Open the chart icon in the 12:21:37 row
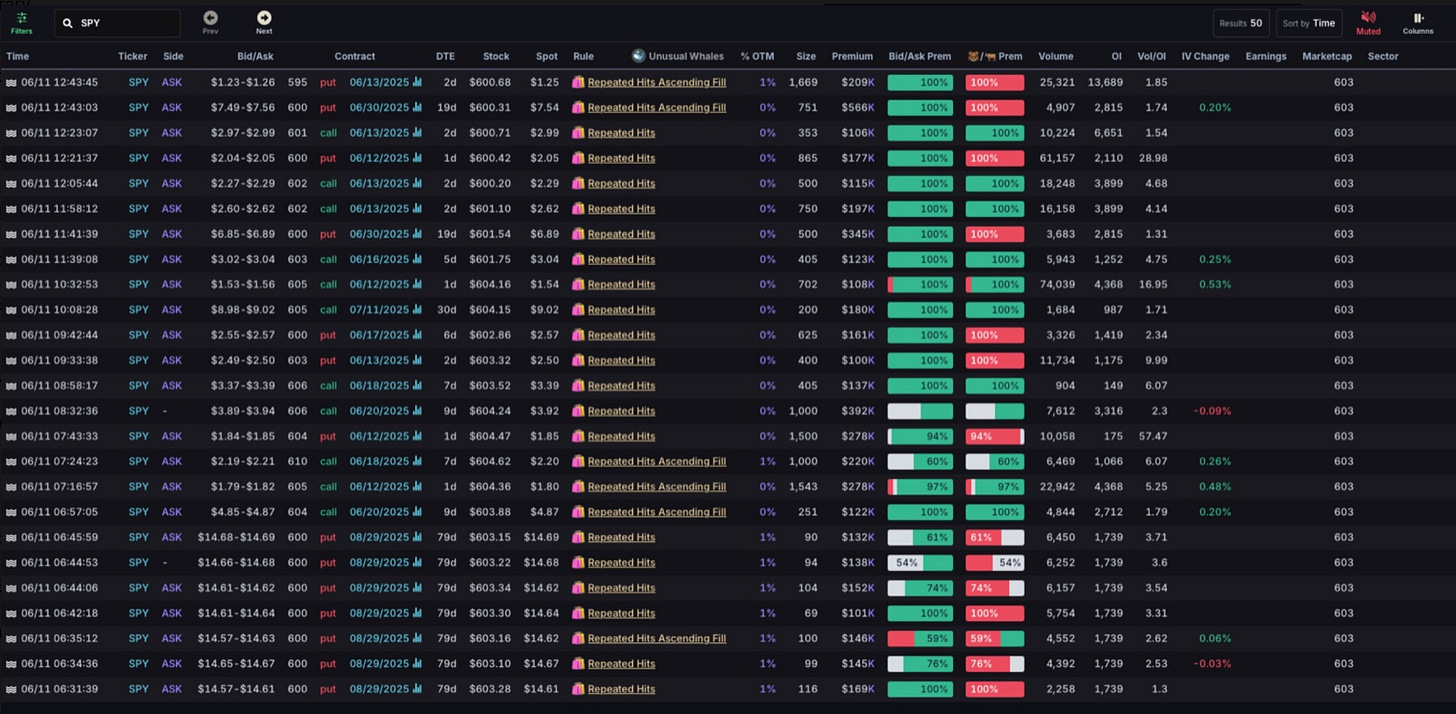This screenshot has width=1456, height=714. [417, 158]
